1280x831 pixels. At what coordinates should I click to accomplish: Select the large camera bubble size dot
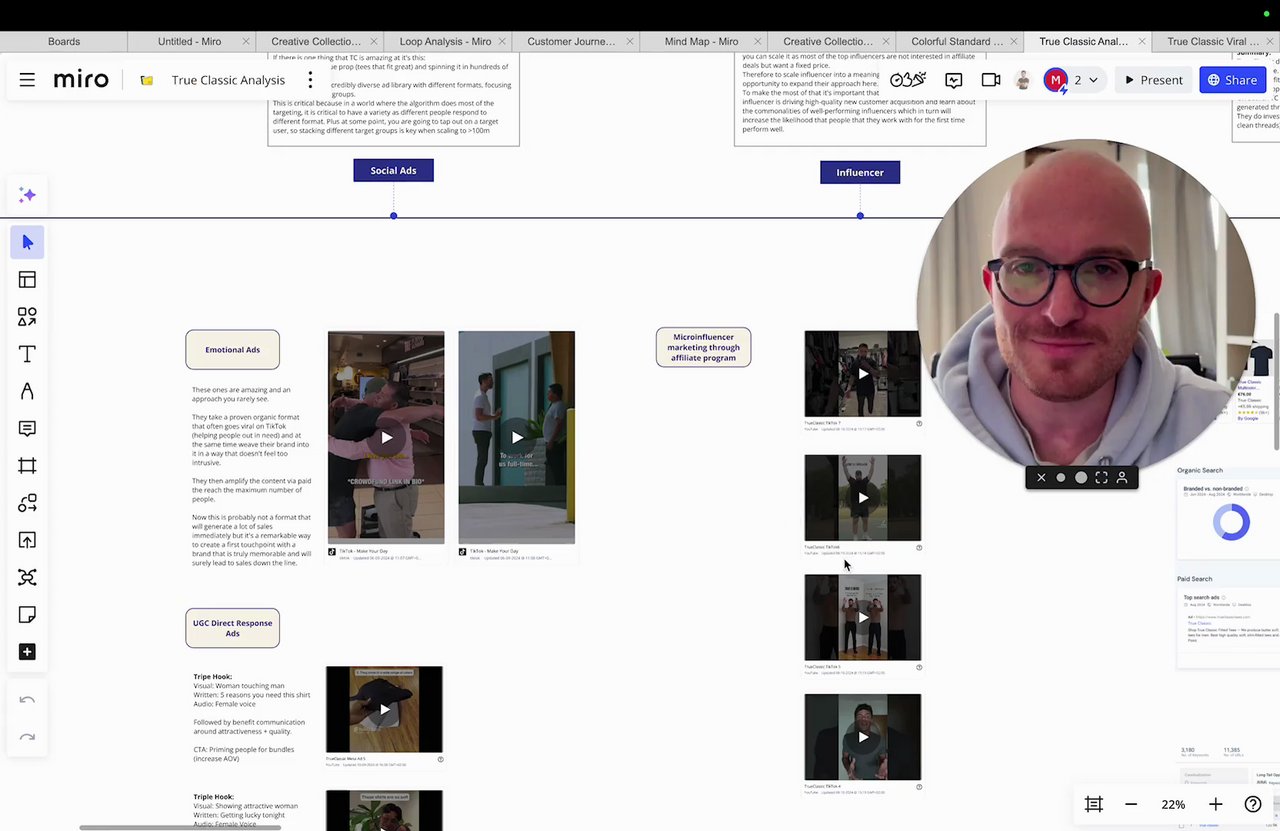coord(1081,478)
